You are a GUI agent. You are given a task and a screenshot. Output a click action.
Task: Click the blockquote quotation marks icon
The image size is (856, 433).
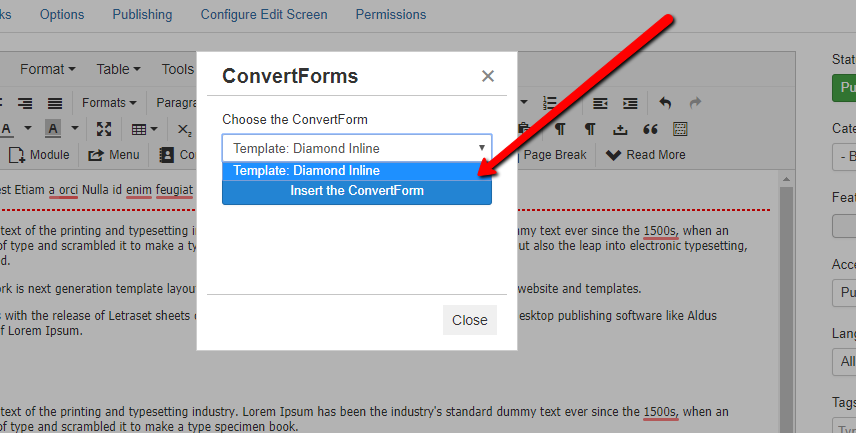tap(650, 129)
